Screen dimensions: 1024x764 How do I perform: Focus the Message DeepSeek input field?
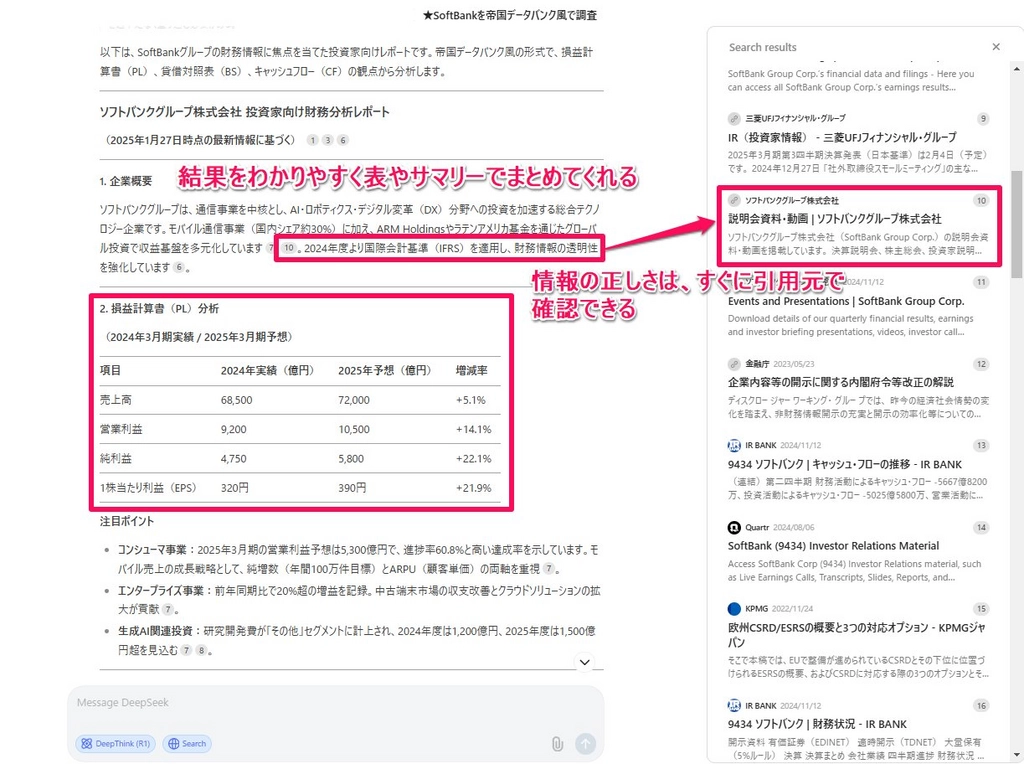pyautogui.click(x=336, y=703)
